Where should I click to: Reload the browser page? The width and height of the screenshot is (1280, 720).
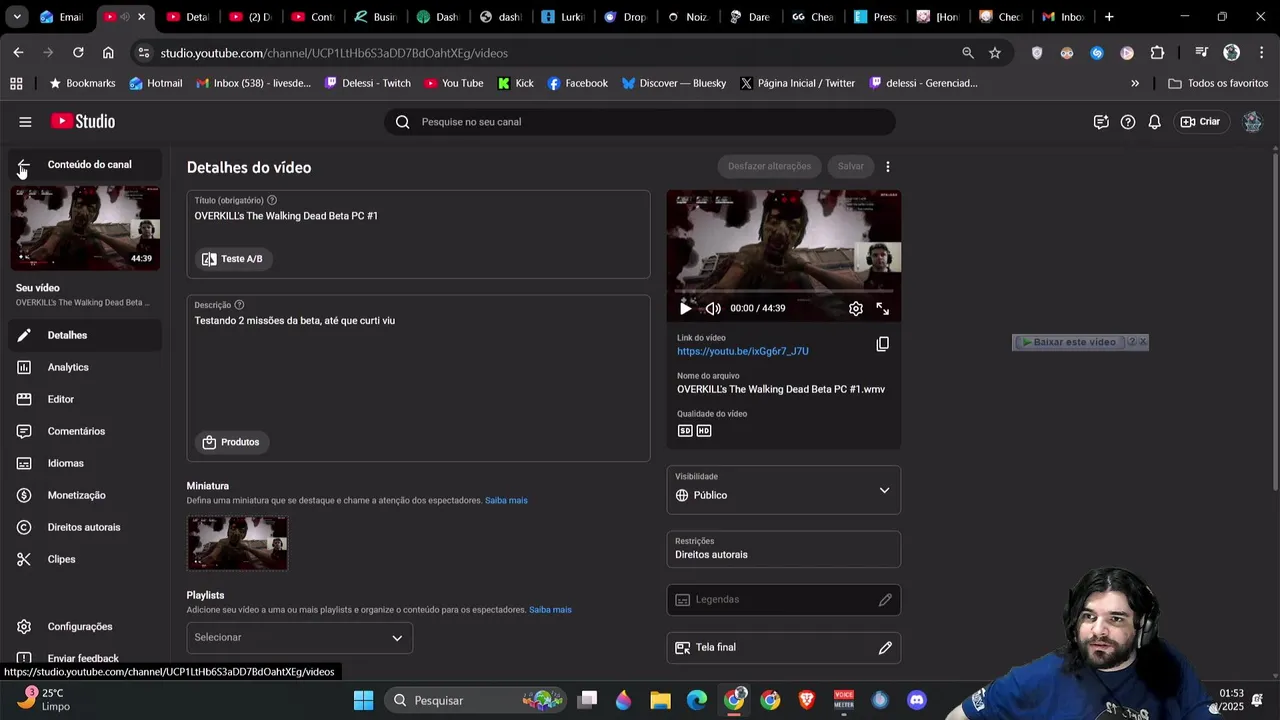78,53
